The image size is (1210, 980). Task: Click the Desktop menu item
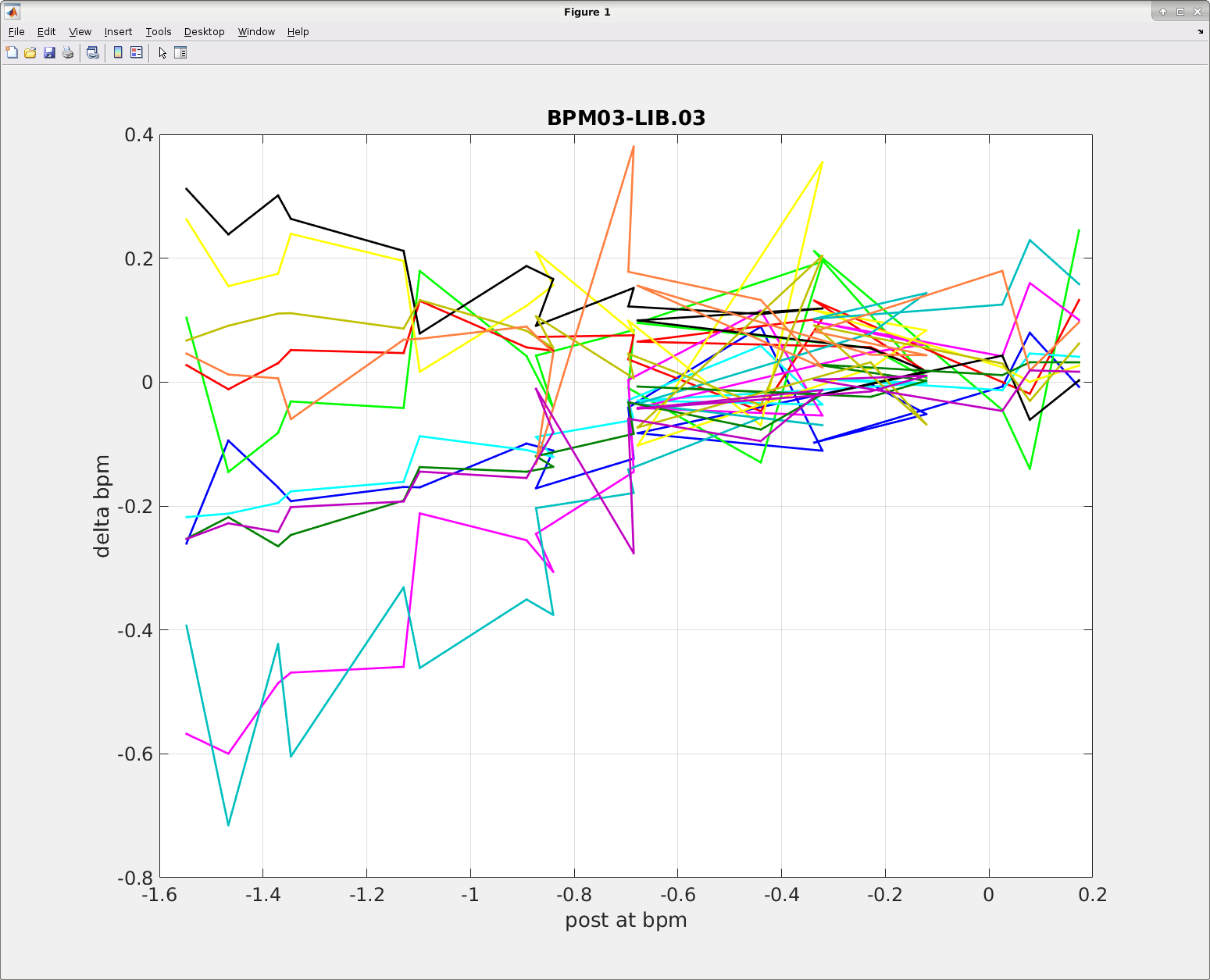click(x=205, y=32)
